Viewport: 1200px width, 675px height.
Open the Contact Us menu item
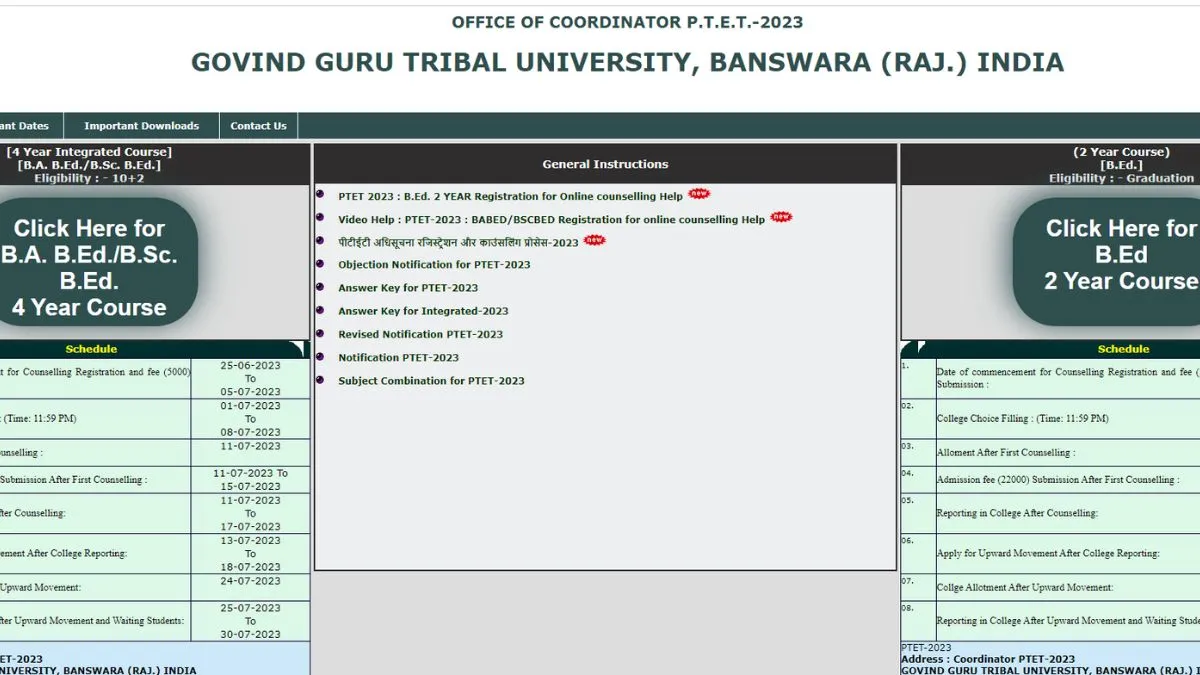pos(258,126)
